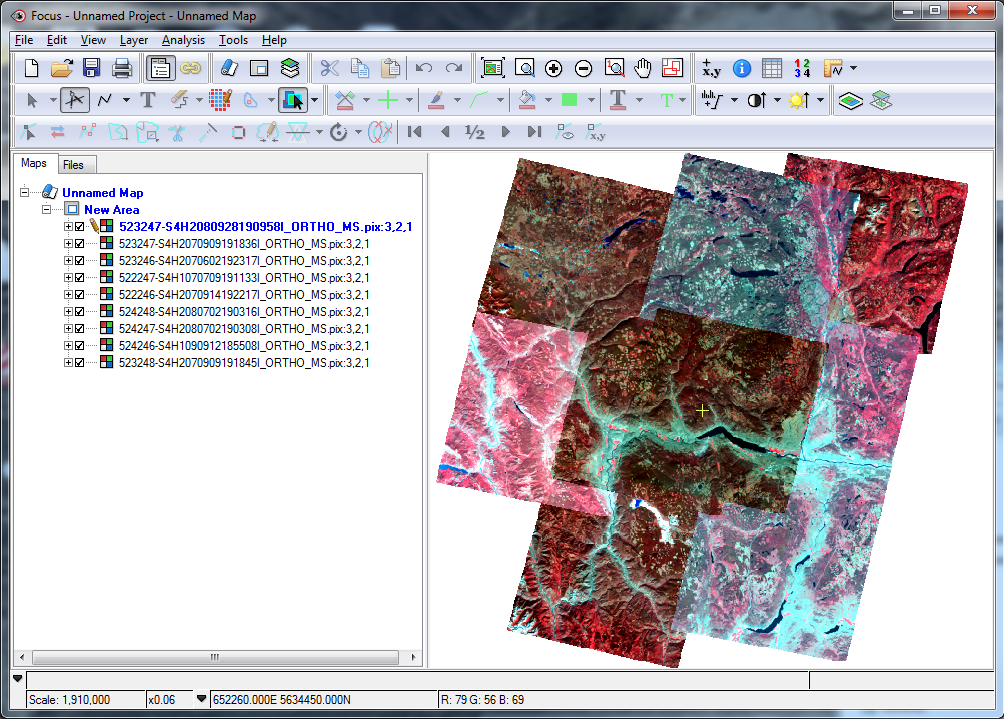Uncheck visibility of layer 523247-S4H2070909191836I
Image resolution: width=1004 pixels, height=719 pixels.
79,244
